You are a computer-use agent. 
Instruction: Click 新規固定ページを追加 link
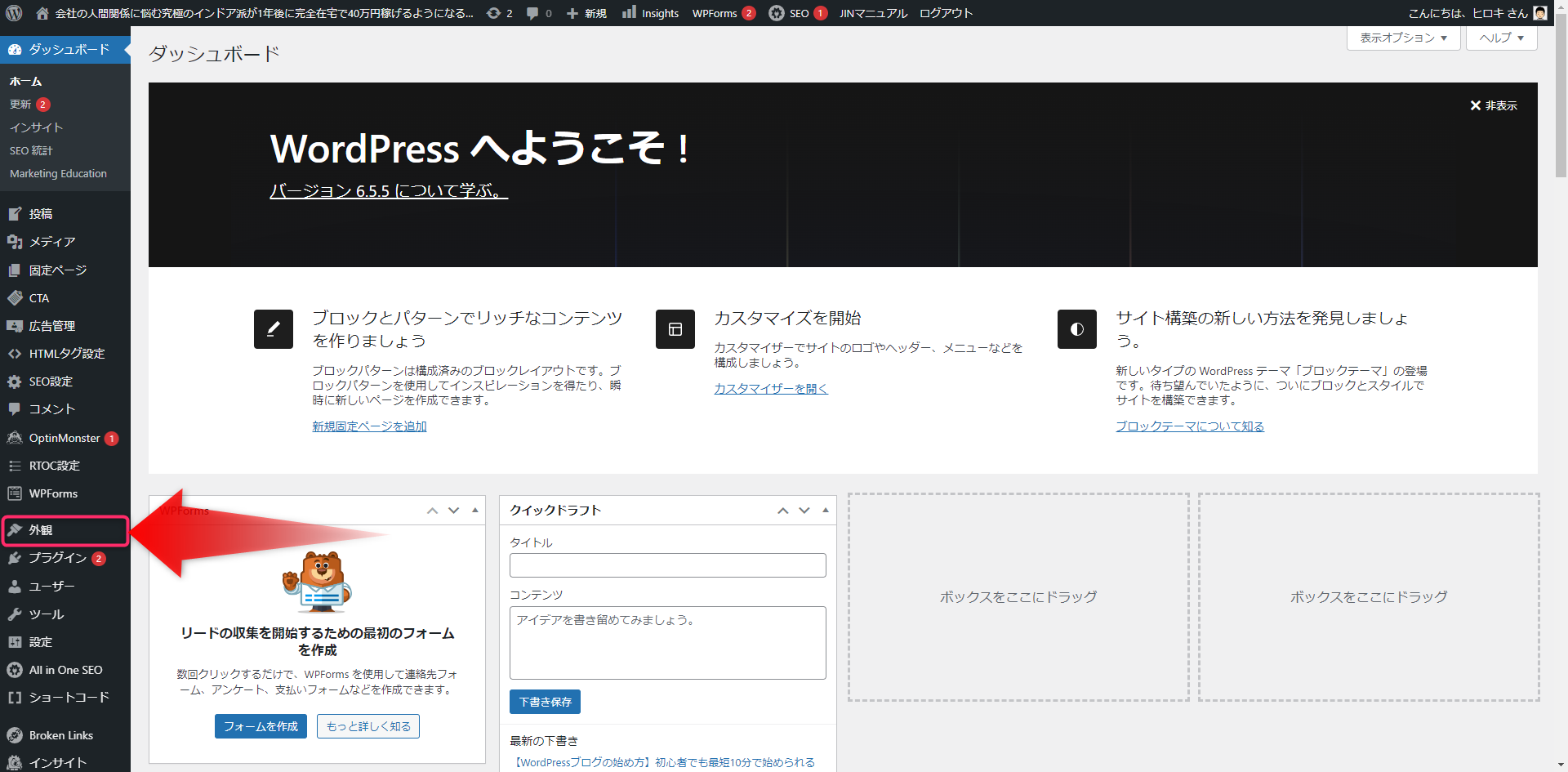pos(369,426)
